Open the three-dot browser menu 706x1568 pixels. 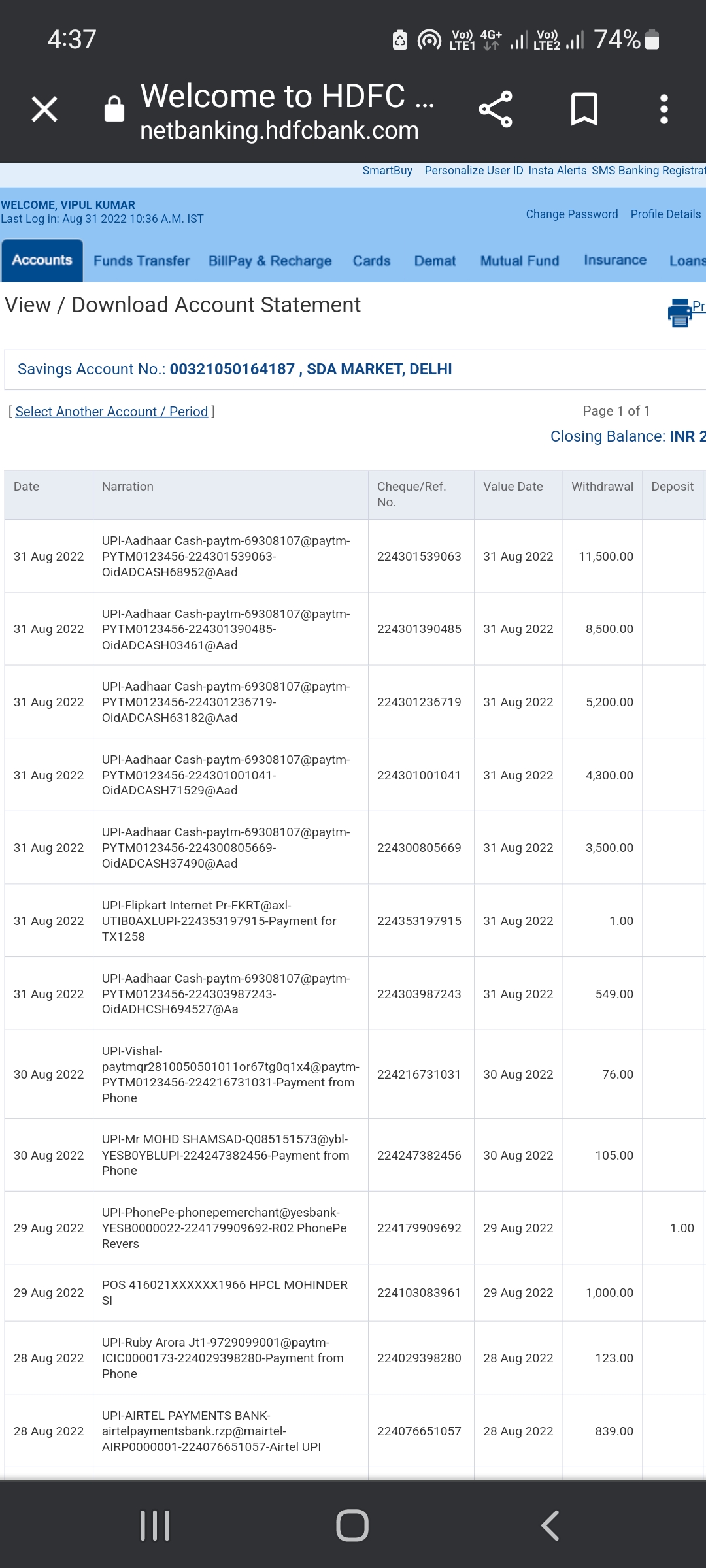(x=664, y=109)
